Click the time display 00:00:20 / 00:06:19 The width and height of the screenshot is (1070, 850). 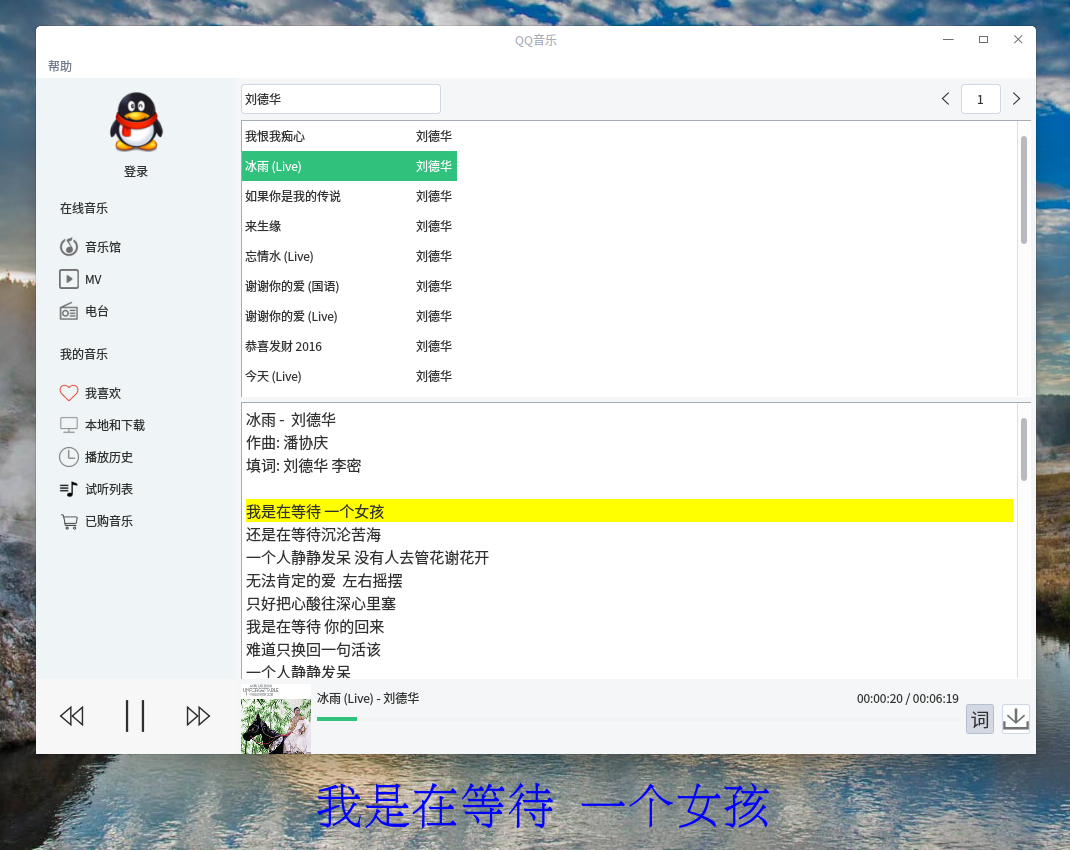[908, 699]
